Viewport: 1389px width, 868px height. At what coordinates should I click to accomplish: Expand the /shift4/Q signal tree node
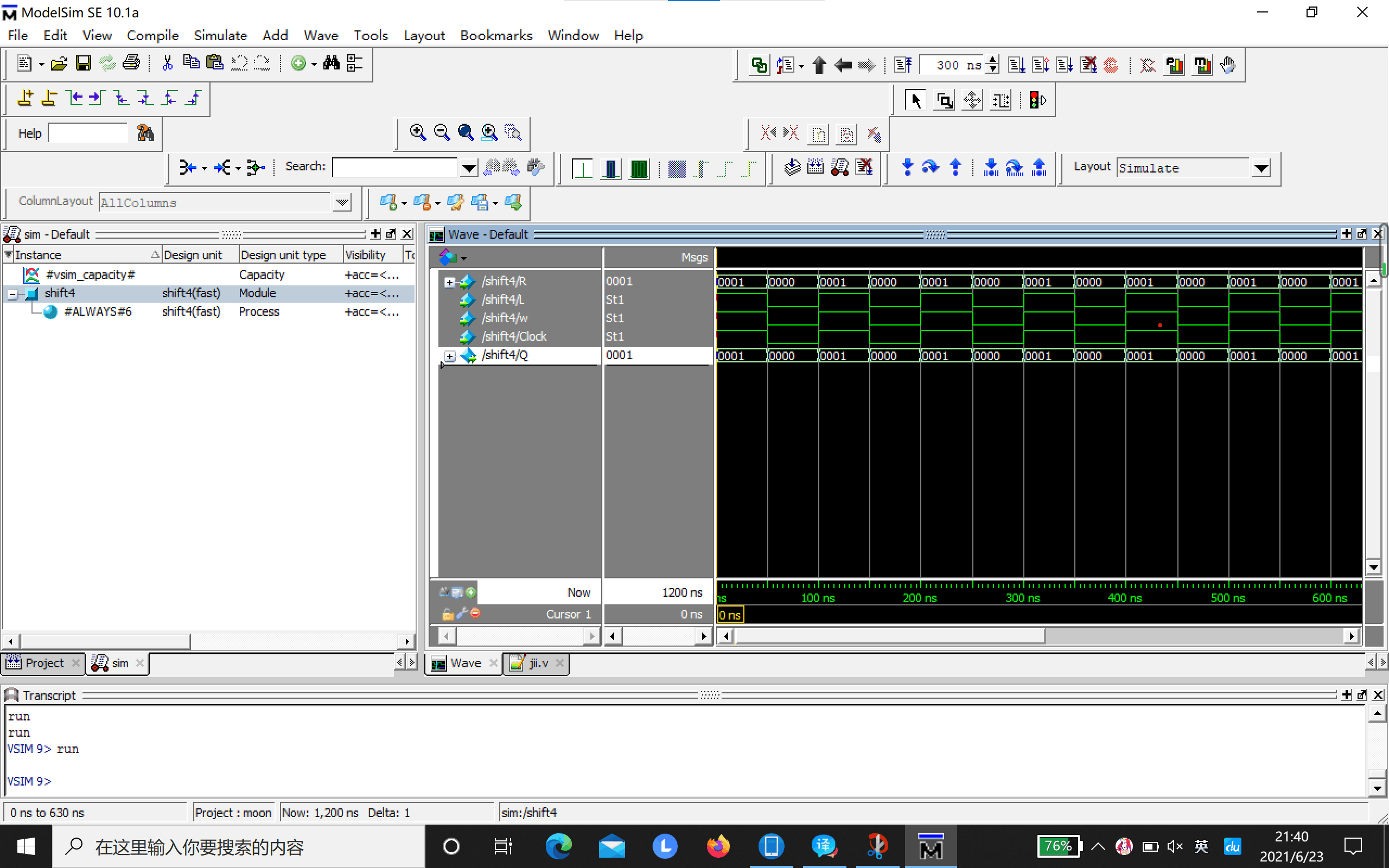[x=449, y=356]
